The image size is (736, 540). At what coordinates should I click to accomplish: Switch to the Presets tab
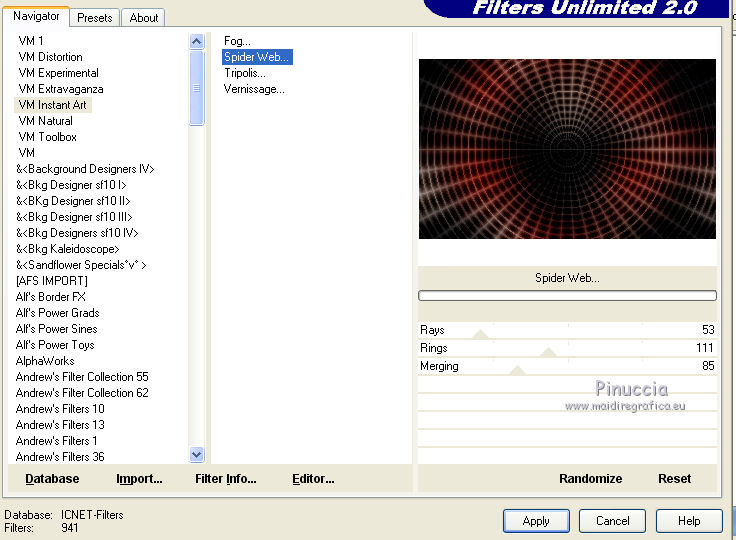pyautogui.click(x=94, y=18)
